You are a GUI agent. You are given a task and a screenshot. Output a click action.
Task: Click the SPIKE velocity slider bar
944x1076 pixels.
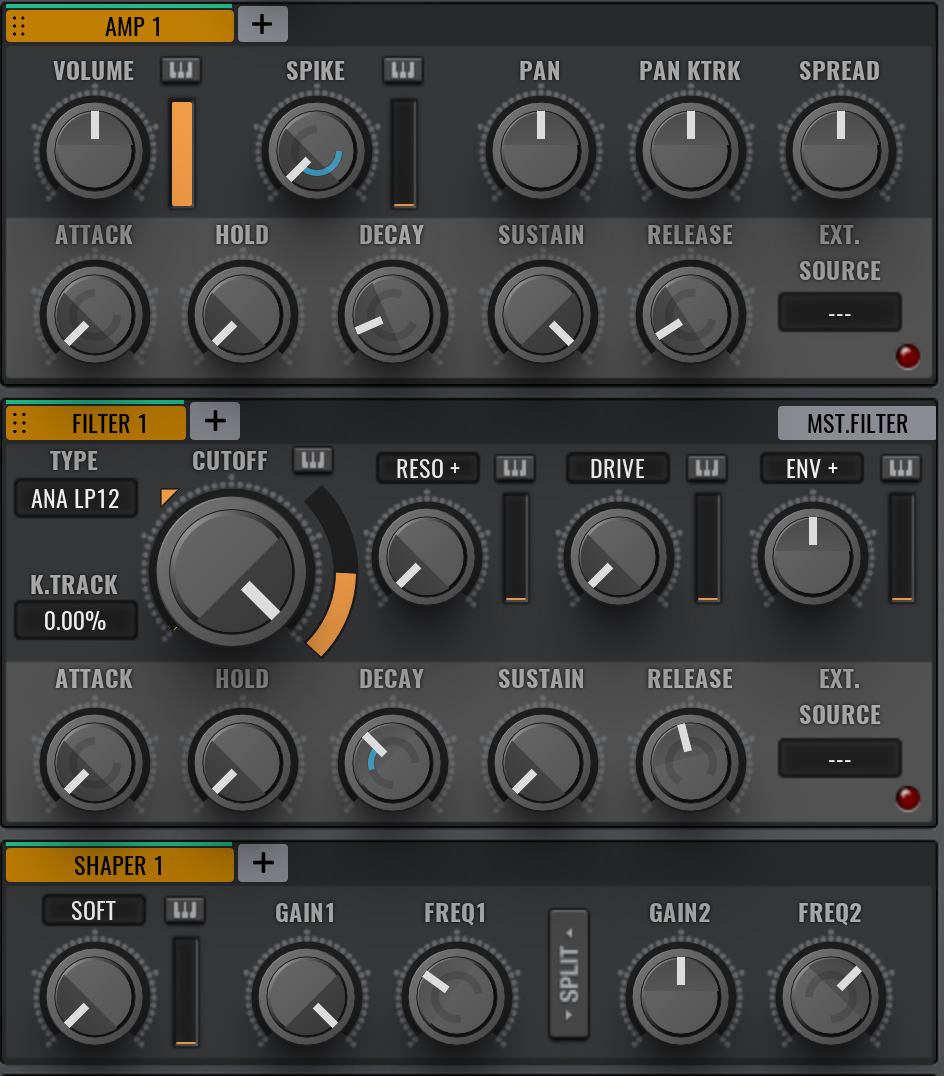[404, 153]
